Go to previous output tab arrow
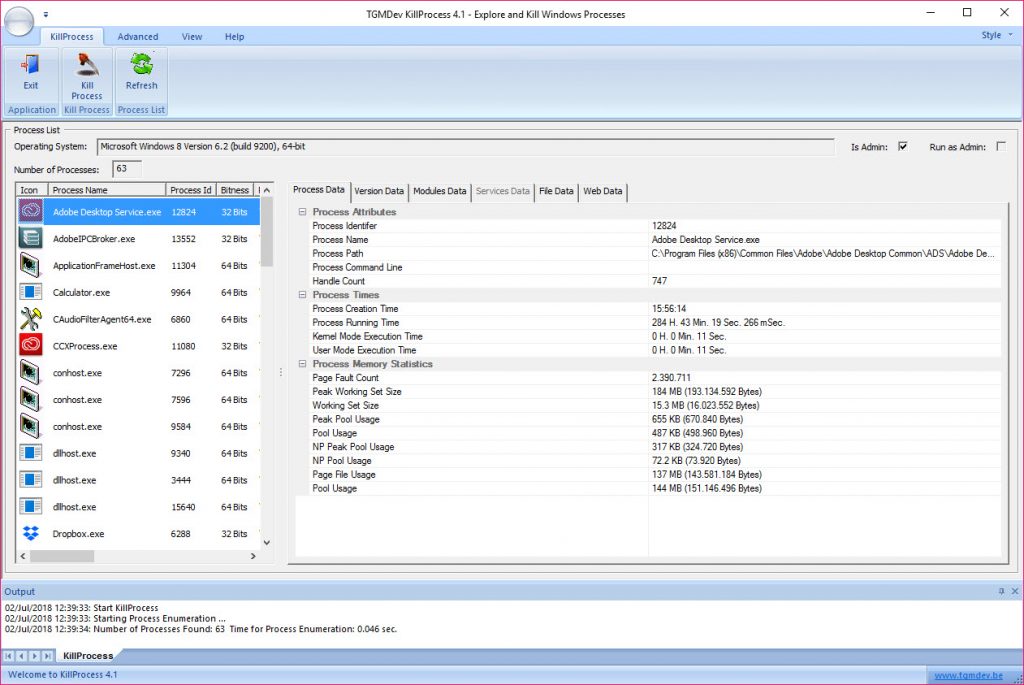This screenshot has width=1024, height=685. (22, 656)
